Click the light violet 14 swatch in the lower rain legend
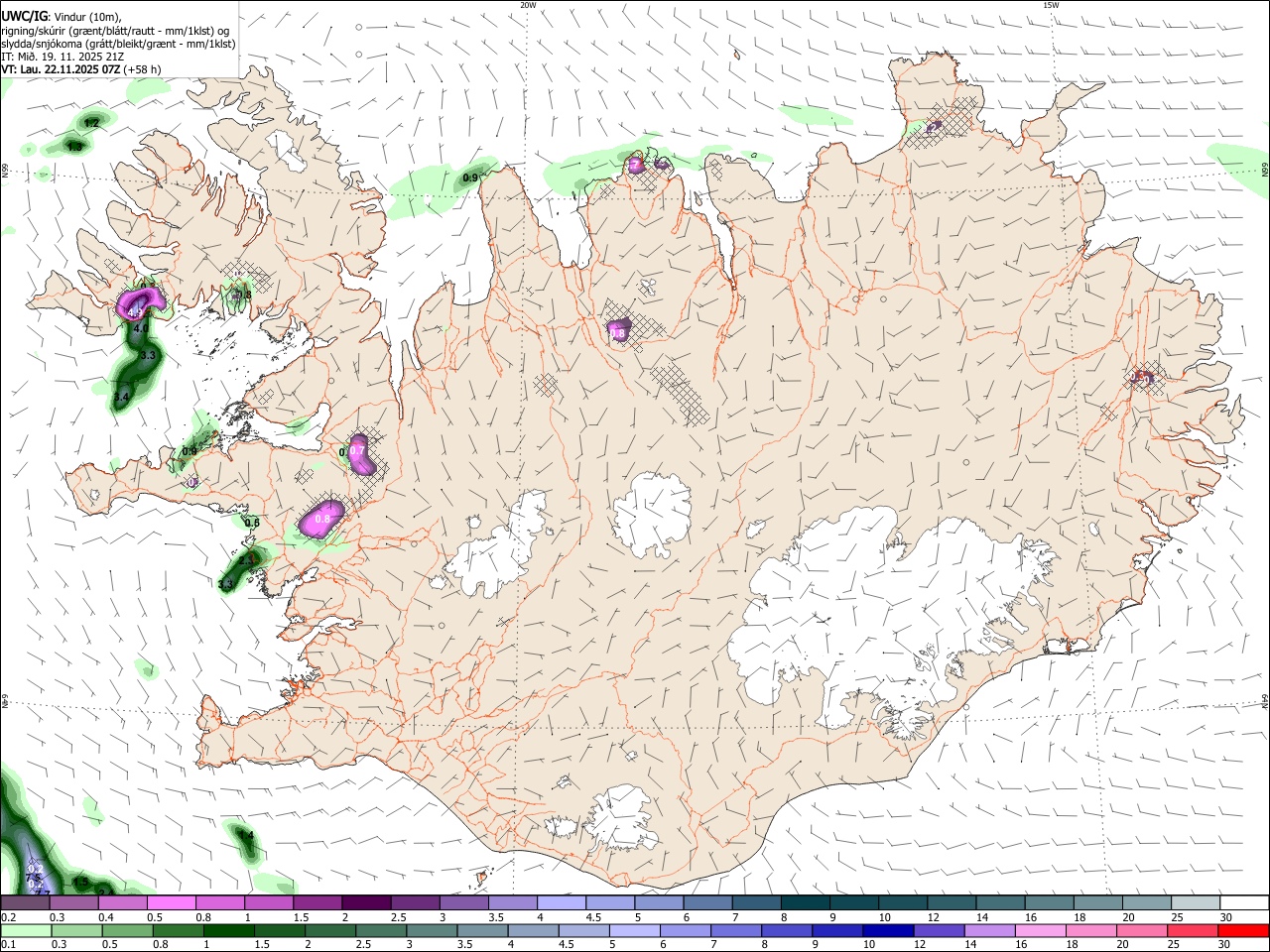 pos(990,930)
